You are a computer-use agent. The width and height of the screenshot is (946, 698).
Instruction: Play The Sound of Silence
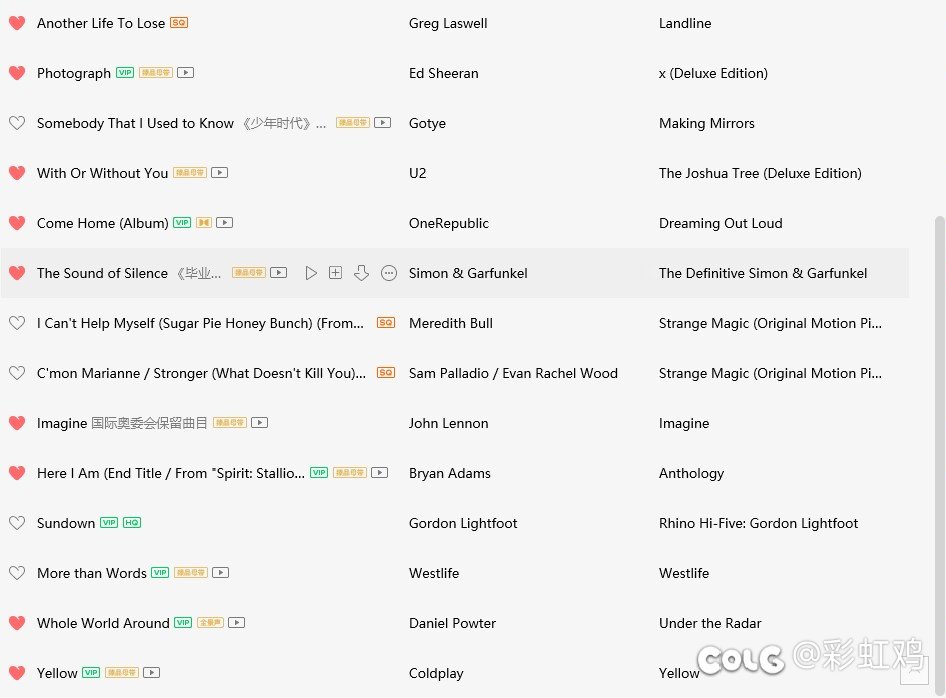tap(311, 273)
